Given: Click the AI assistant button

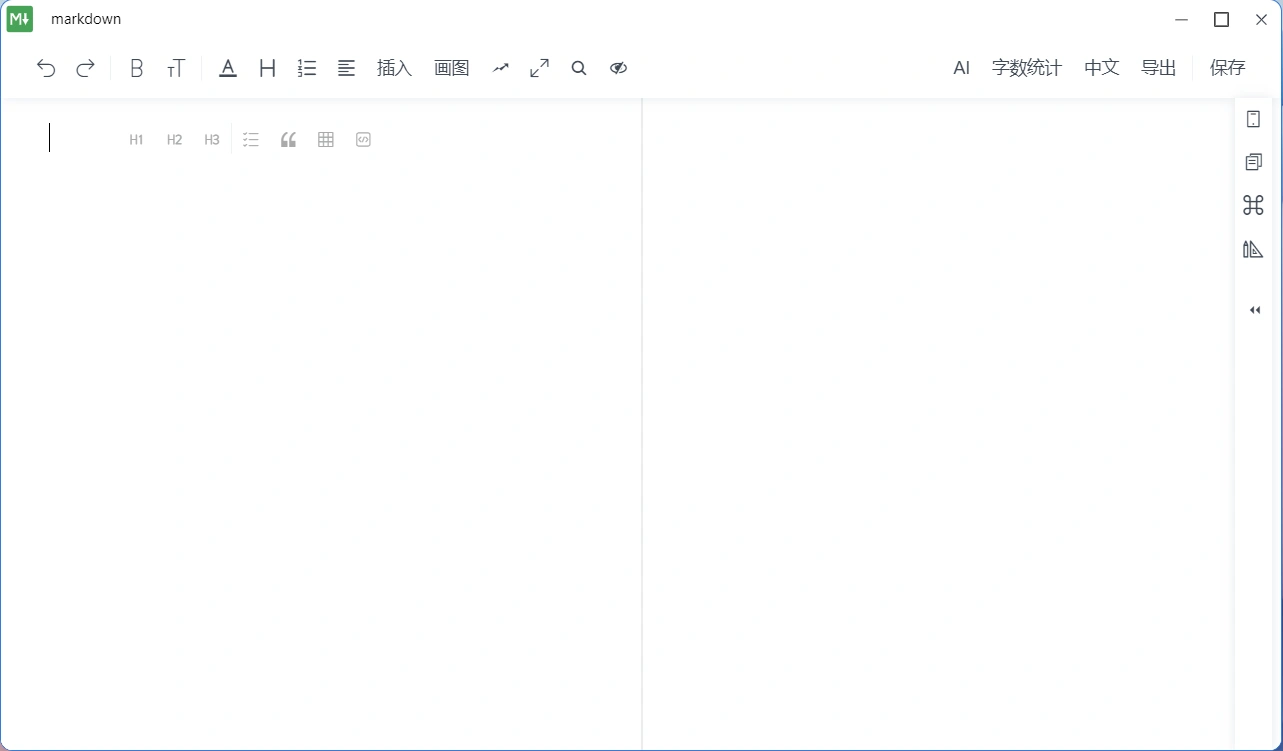Looking at the screenshot, I should coord(961,68).
